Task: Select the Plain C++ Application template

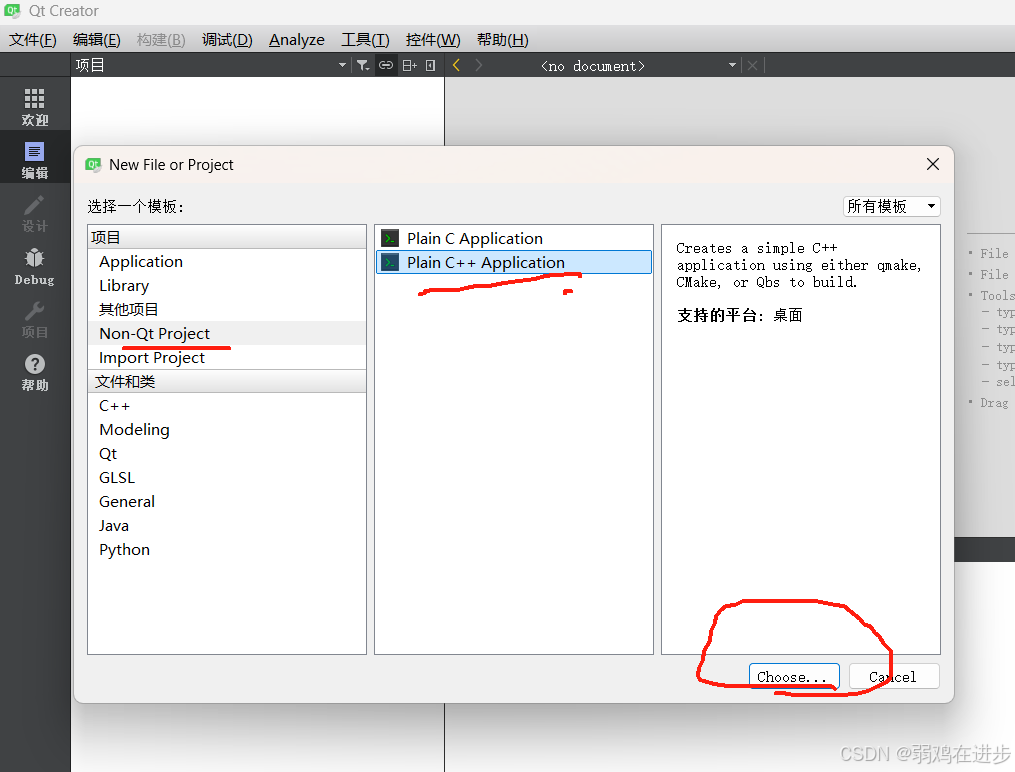Action: click(x=514, y=263)
